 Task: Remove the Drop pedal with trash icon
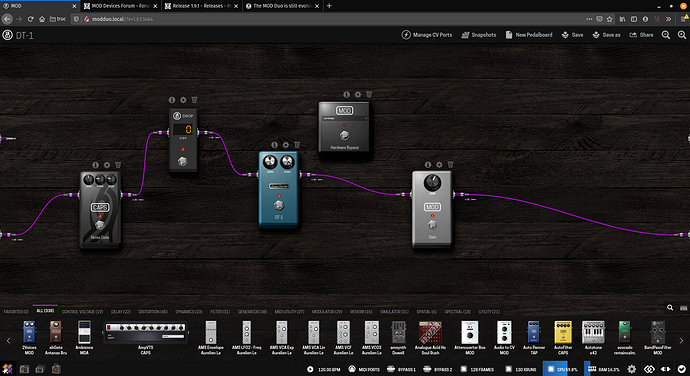(194, 100)
